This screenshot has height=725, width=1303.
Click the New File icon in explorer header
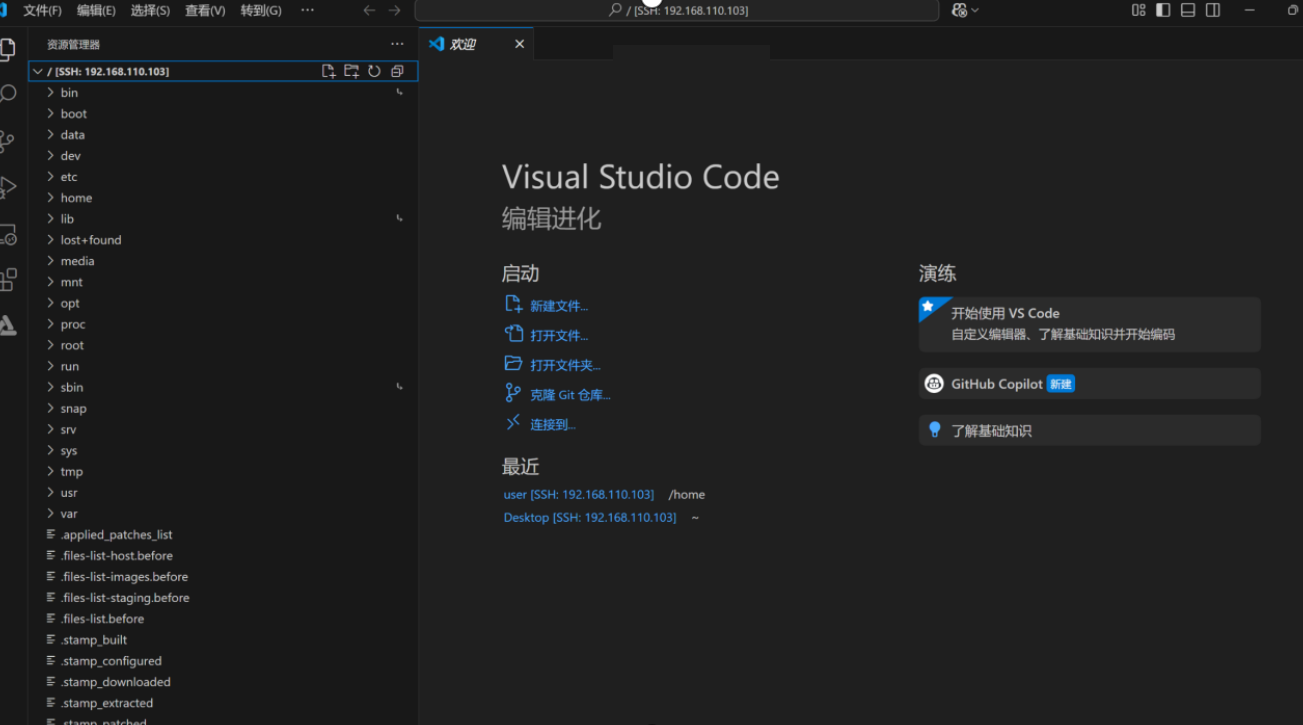(x=328, y=71)
